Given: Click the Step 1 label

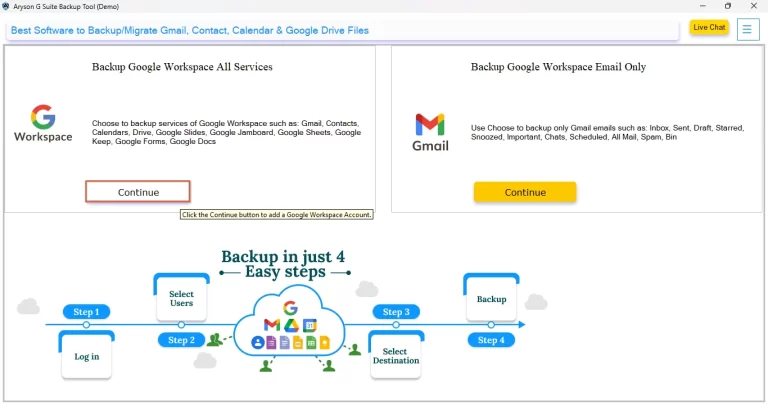Looking at the screenshot, I should (x=86, y=312).
